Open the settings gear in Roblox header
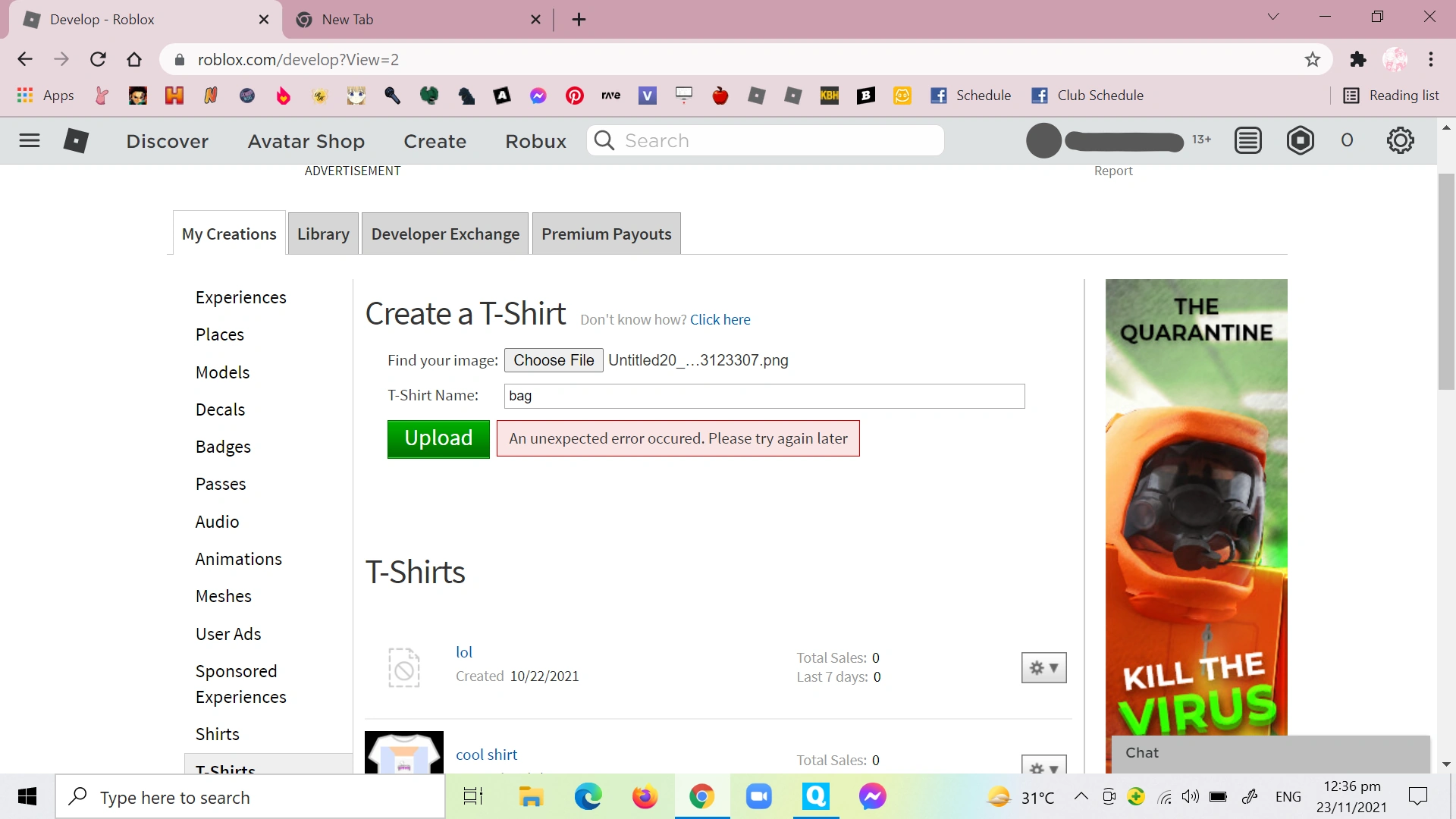Viewport: 1456px width, 819px height. (1400, 140)
